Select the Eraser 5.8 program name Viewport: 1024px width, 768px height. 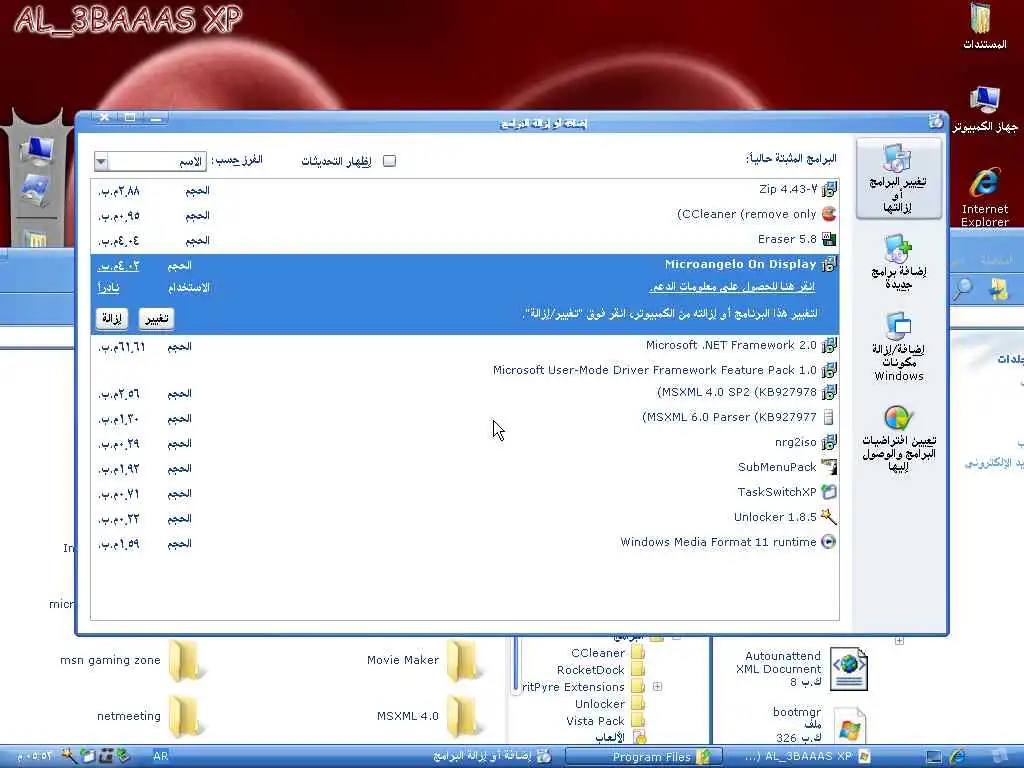click(787, 239)
